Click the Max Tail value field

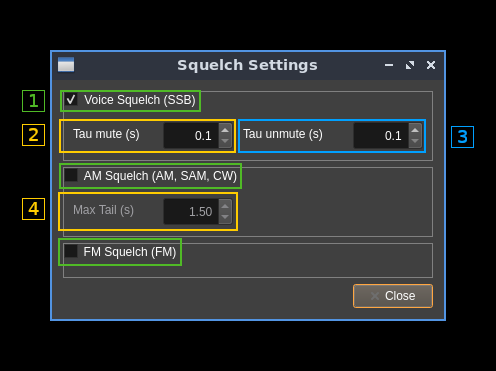pyautogui.click(x=191, y=211)
